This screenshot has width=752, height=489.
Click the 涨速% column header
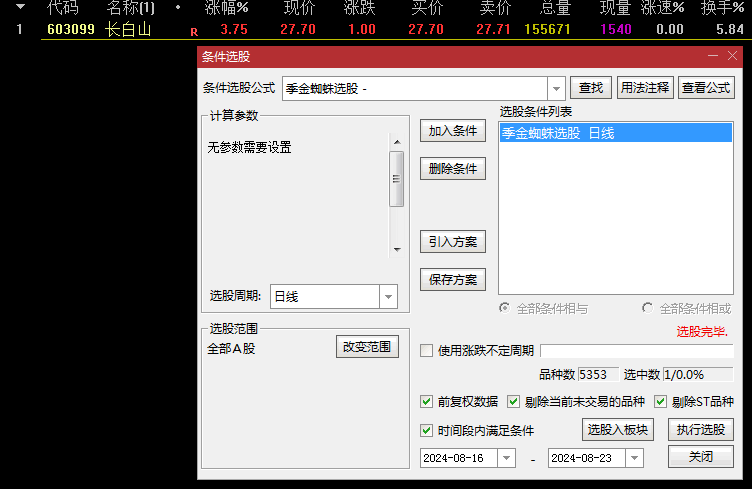click(x=662, y=8)
